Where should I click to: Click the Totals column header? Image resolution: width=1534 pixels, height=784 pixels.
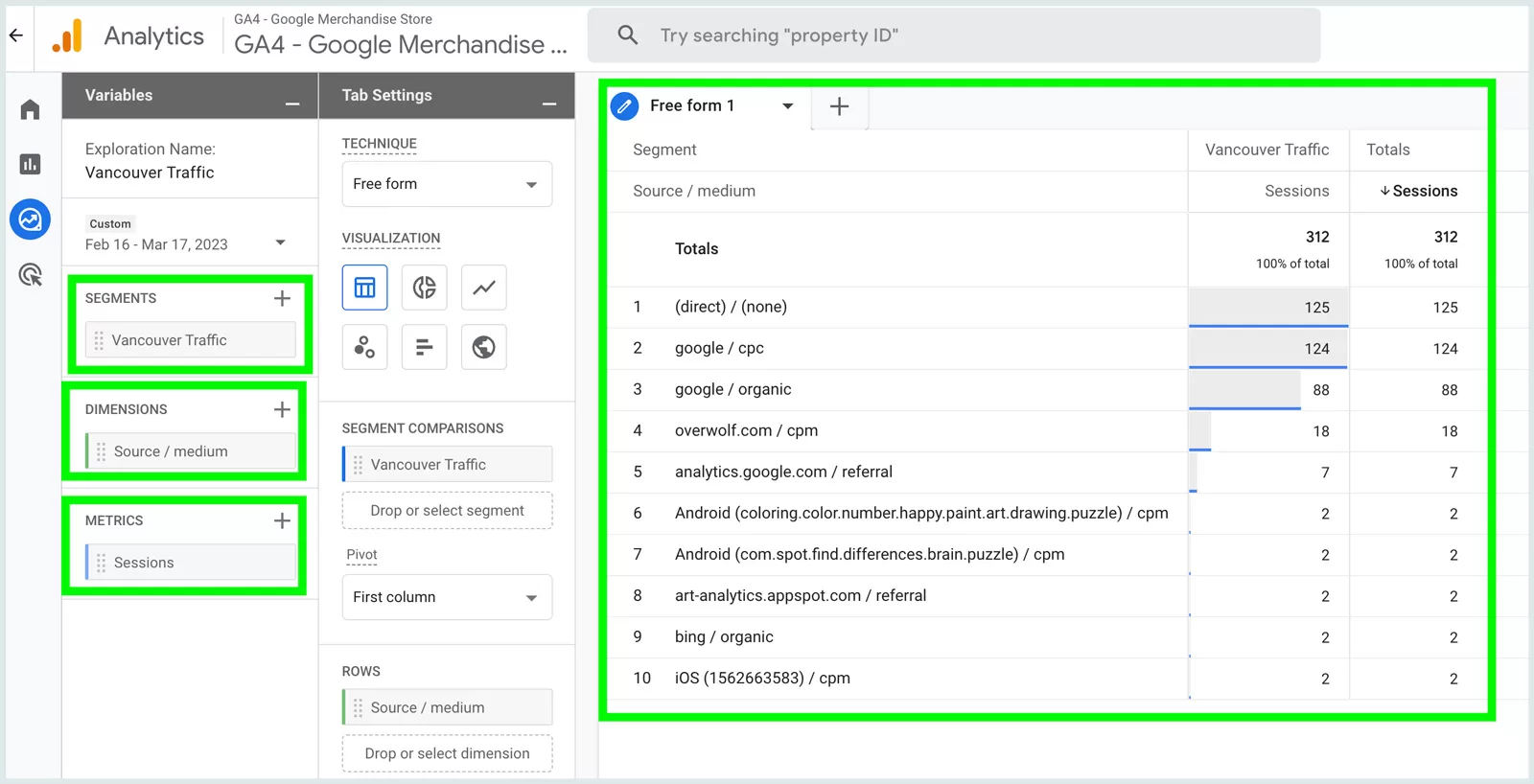point(1388,150)
